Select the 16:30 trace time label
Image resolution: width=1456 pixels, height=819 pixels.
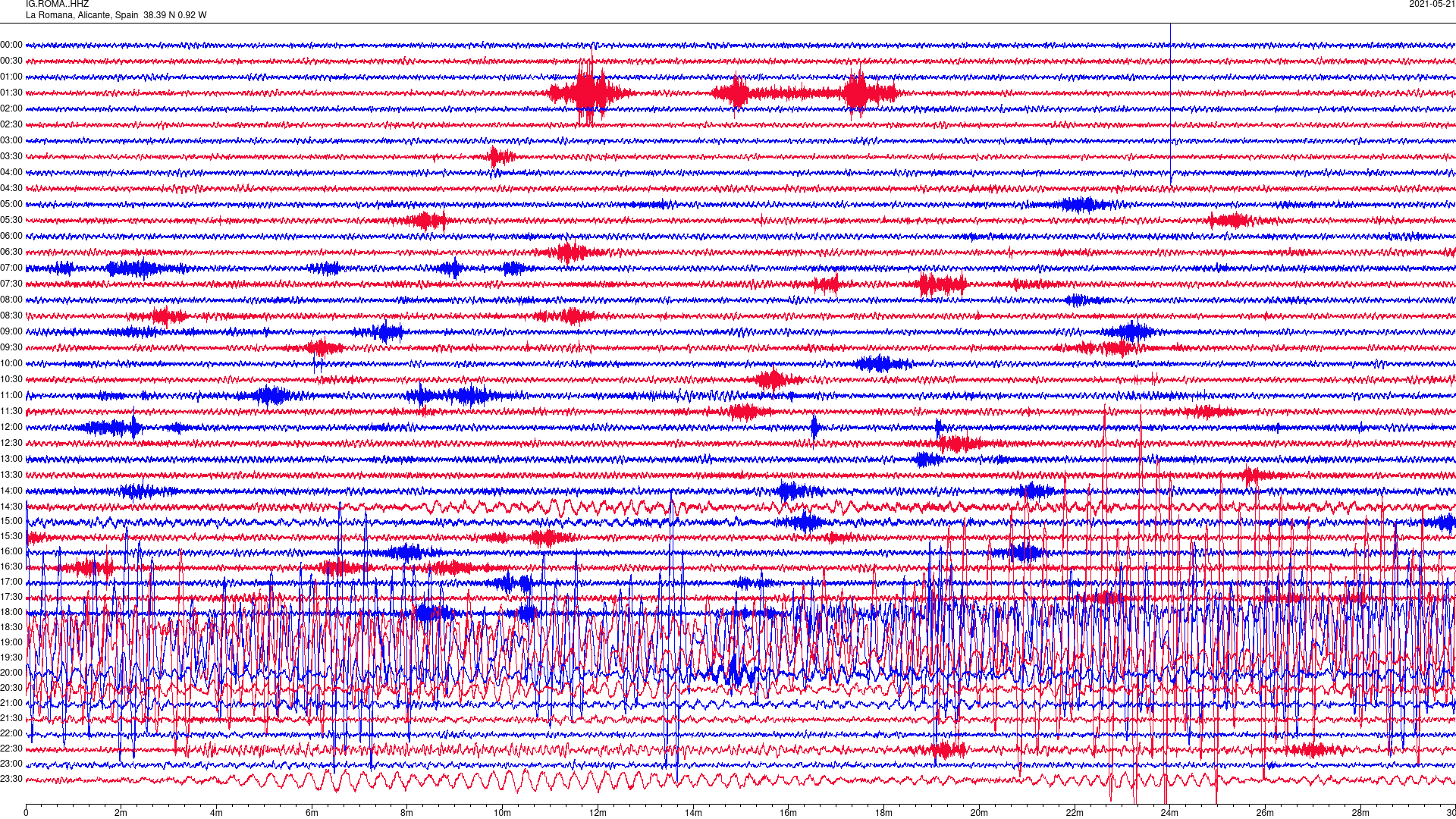11,566
